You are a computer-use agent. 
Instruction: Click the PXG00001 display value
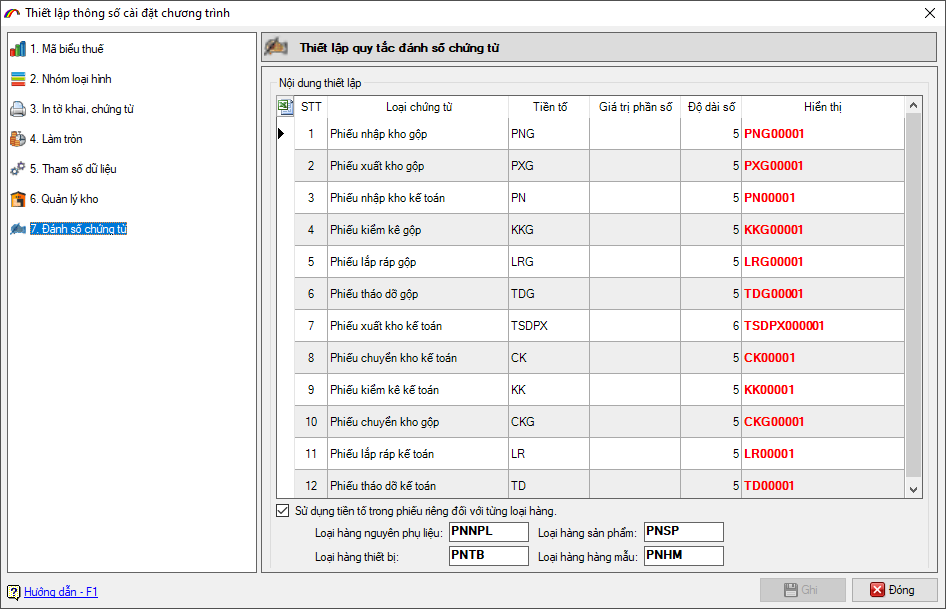pos(774,166)
